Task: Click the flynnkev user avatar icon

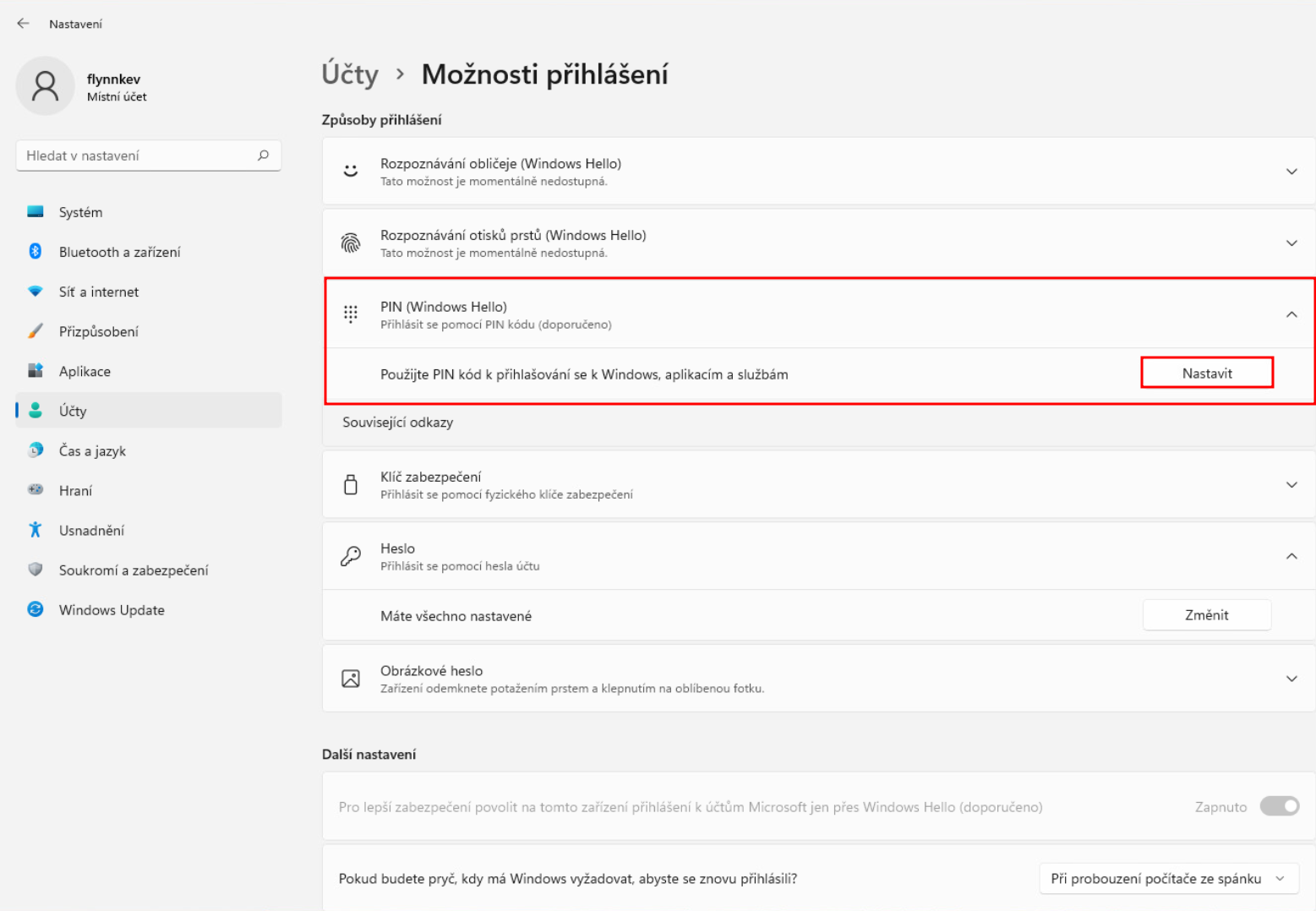Action: tap(45, 86)
